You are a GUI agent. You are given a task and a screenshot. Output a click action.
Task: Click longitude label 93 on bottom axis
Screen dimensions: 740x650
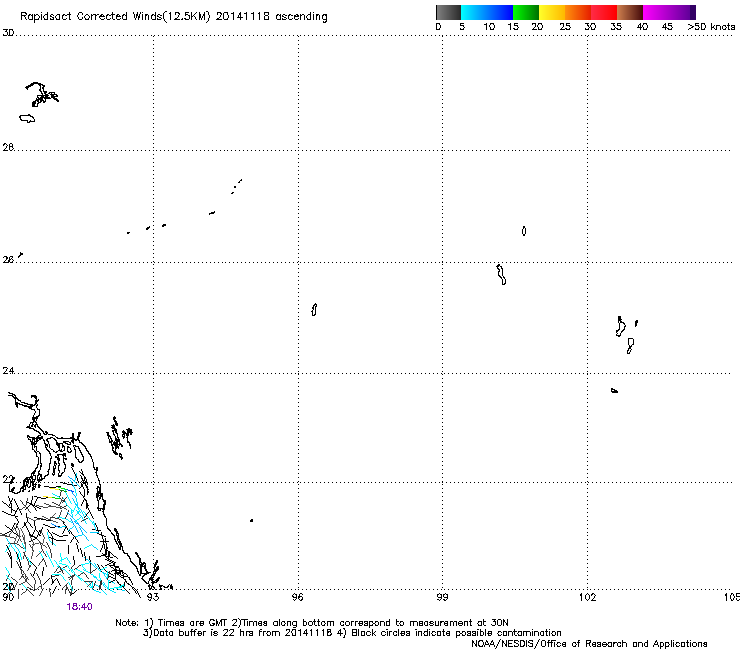[153, 597]
